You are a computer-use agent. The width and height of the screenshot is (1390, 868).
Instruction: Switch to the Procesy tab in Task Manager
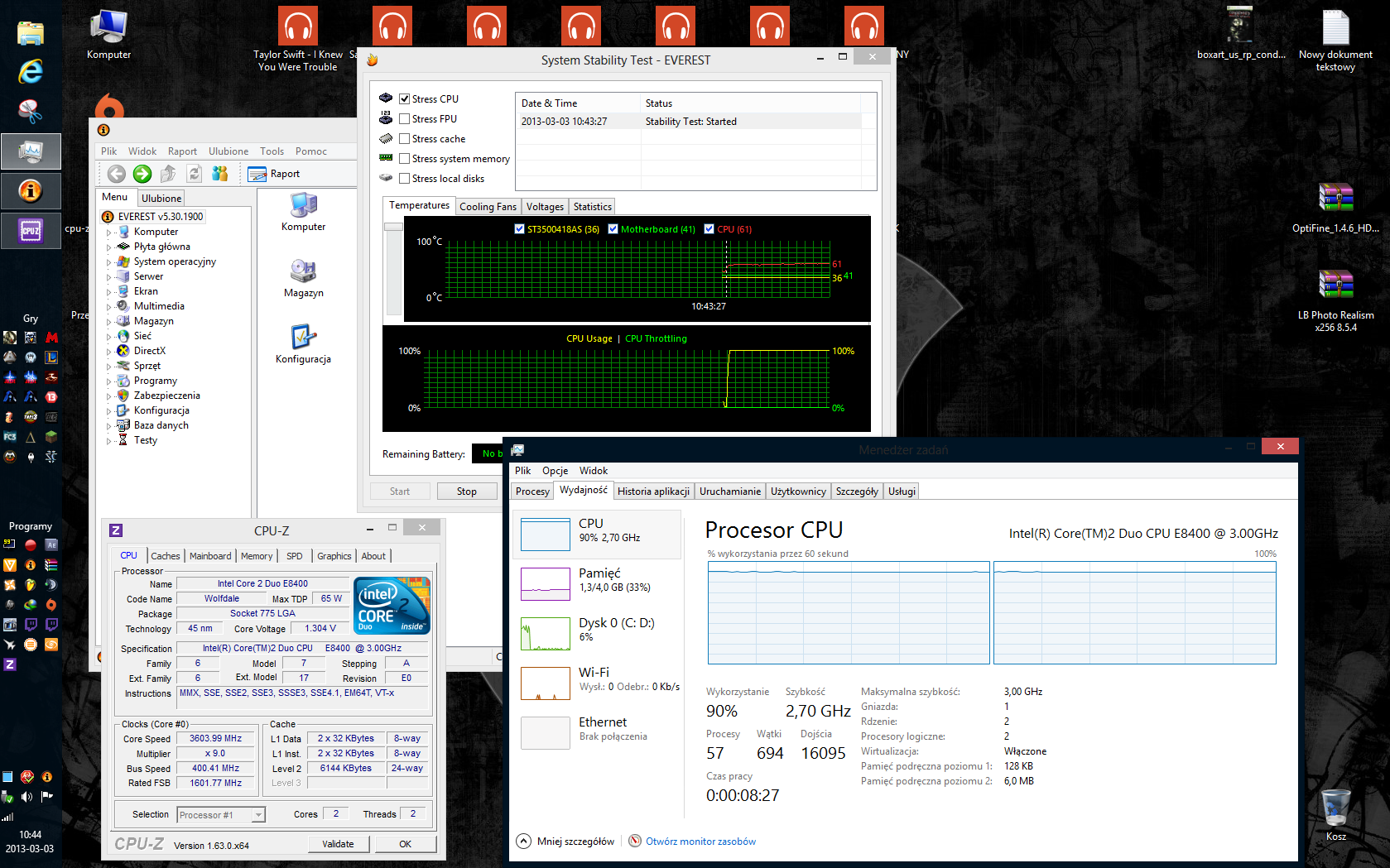pos(532,492)
